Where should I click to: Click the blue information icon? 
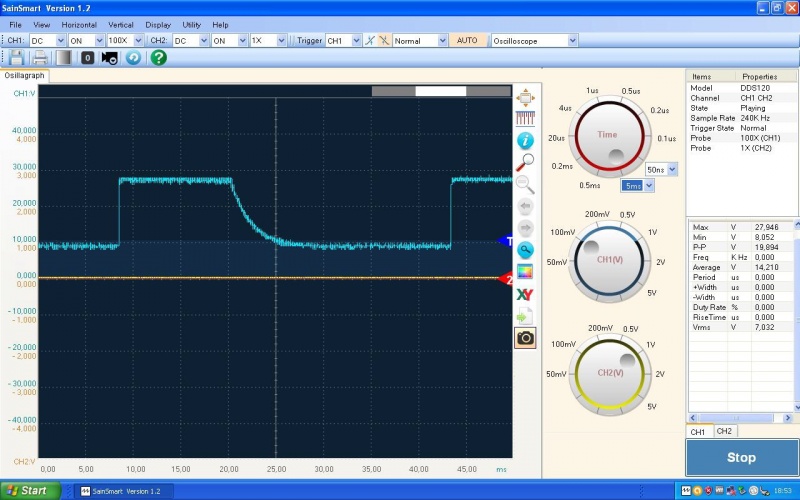pyautogui.click(x=525, y=140)
